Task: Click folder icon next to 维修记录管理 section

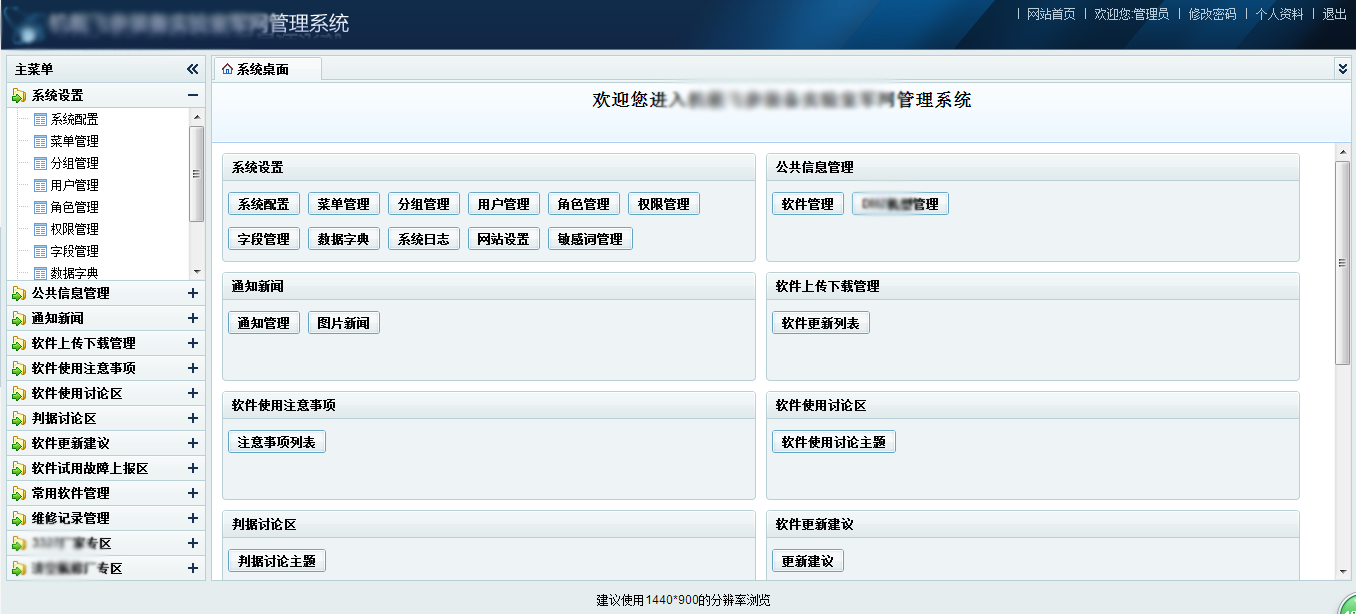Action: pyautogui.click(x=19, y=518)
